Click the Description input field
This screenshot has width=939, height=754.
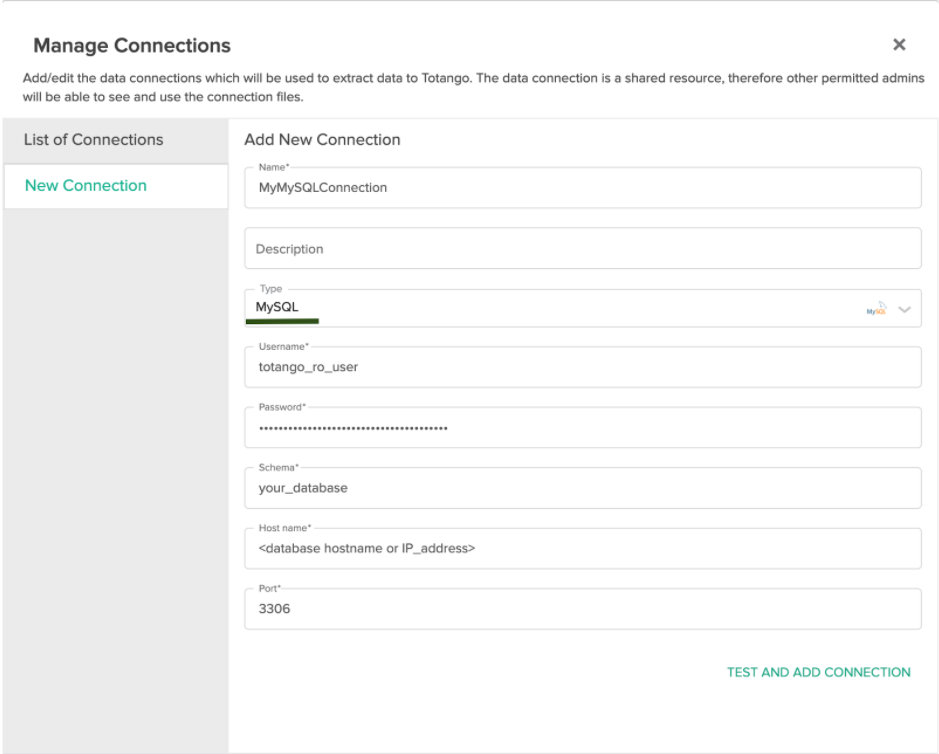click(x=583, y=249)
